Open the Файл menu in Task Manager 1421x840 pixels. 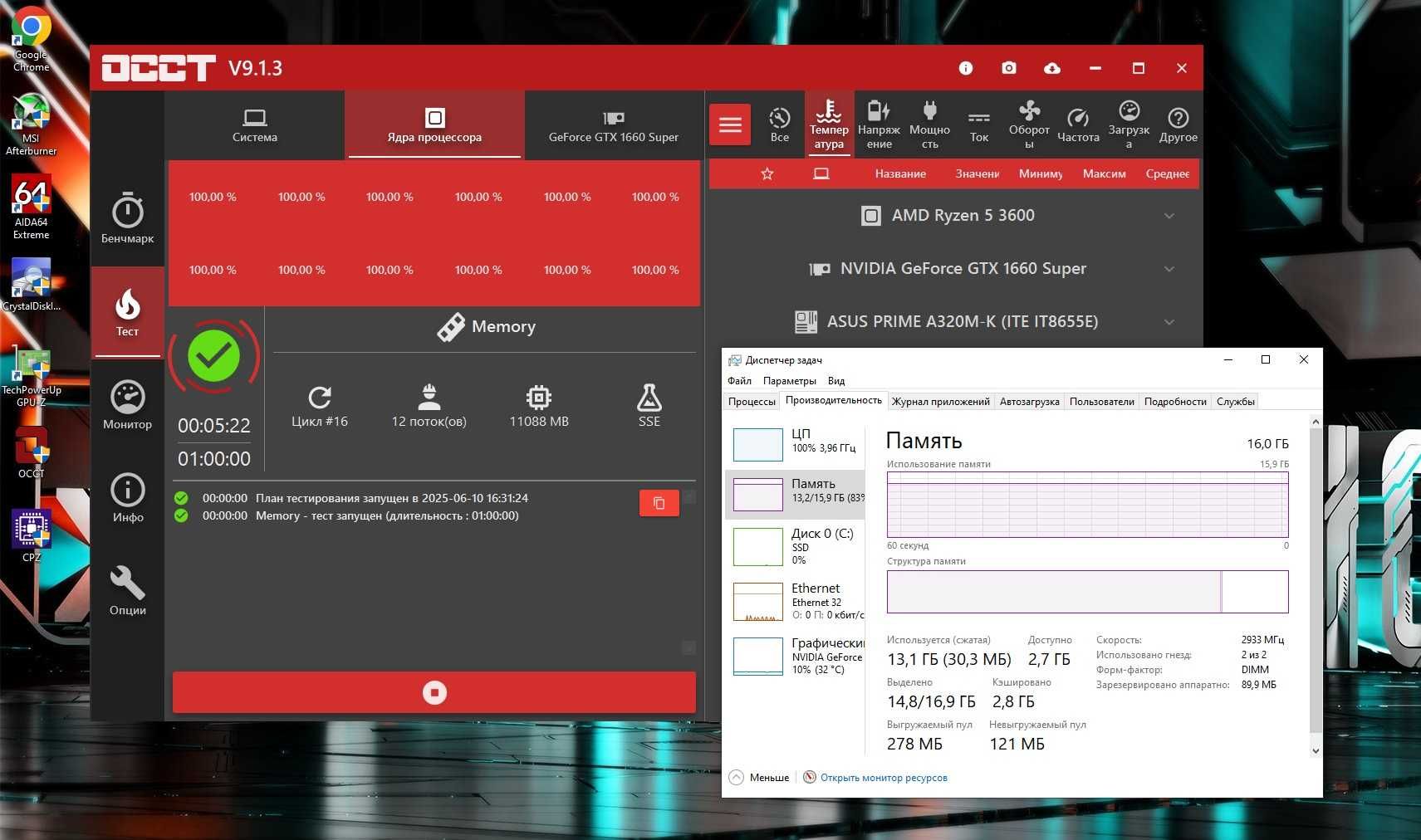[739, 381]
